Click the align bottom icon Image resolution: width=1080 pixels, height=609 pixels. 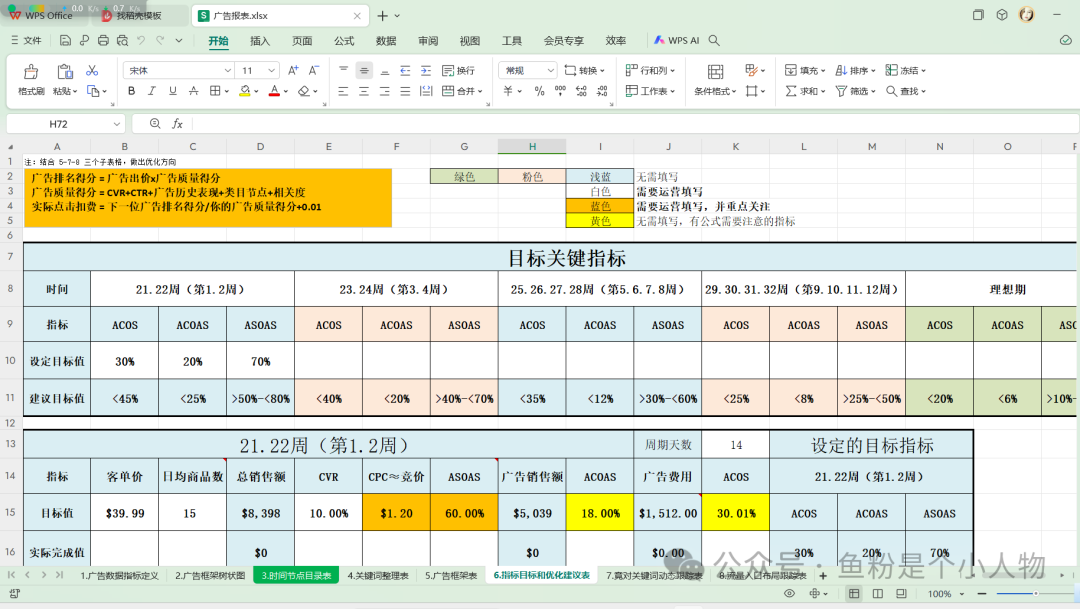pos(384,70)
